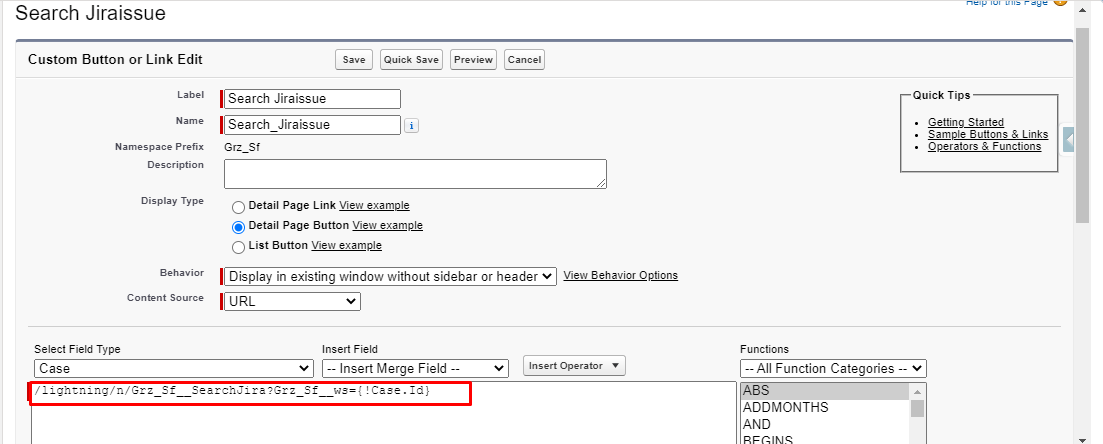This screenshot has height=444, width=1103.
Task: Open View example for List Button
Action: 347,246
